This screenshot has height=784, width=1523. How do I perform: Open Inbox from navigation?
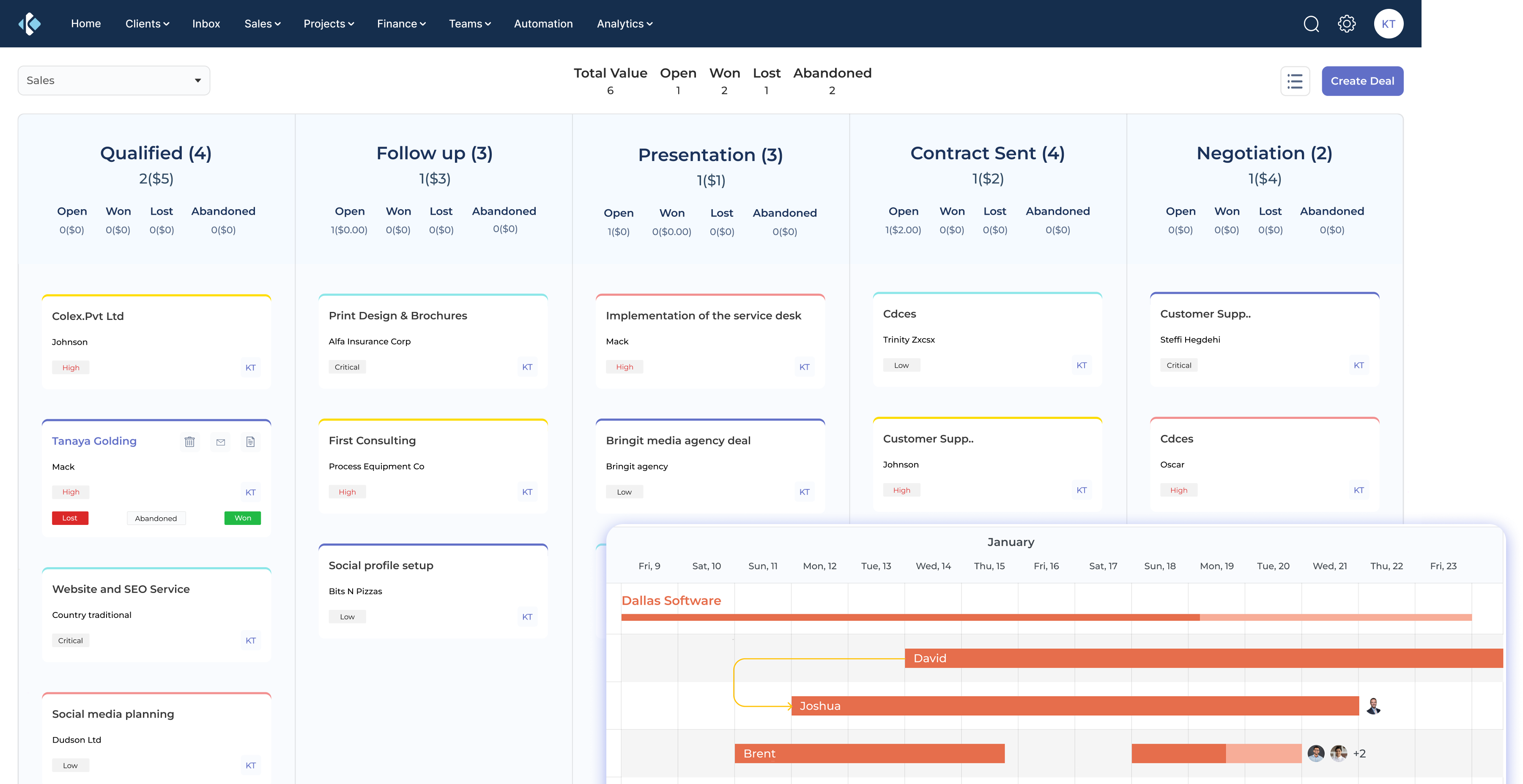206,24
